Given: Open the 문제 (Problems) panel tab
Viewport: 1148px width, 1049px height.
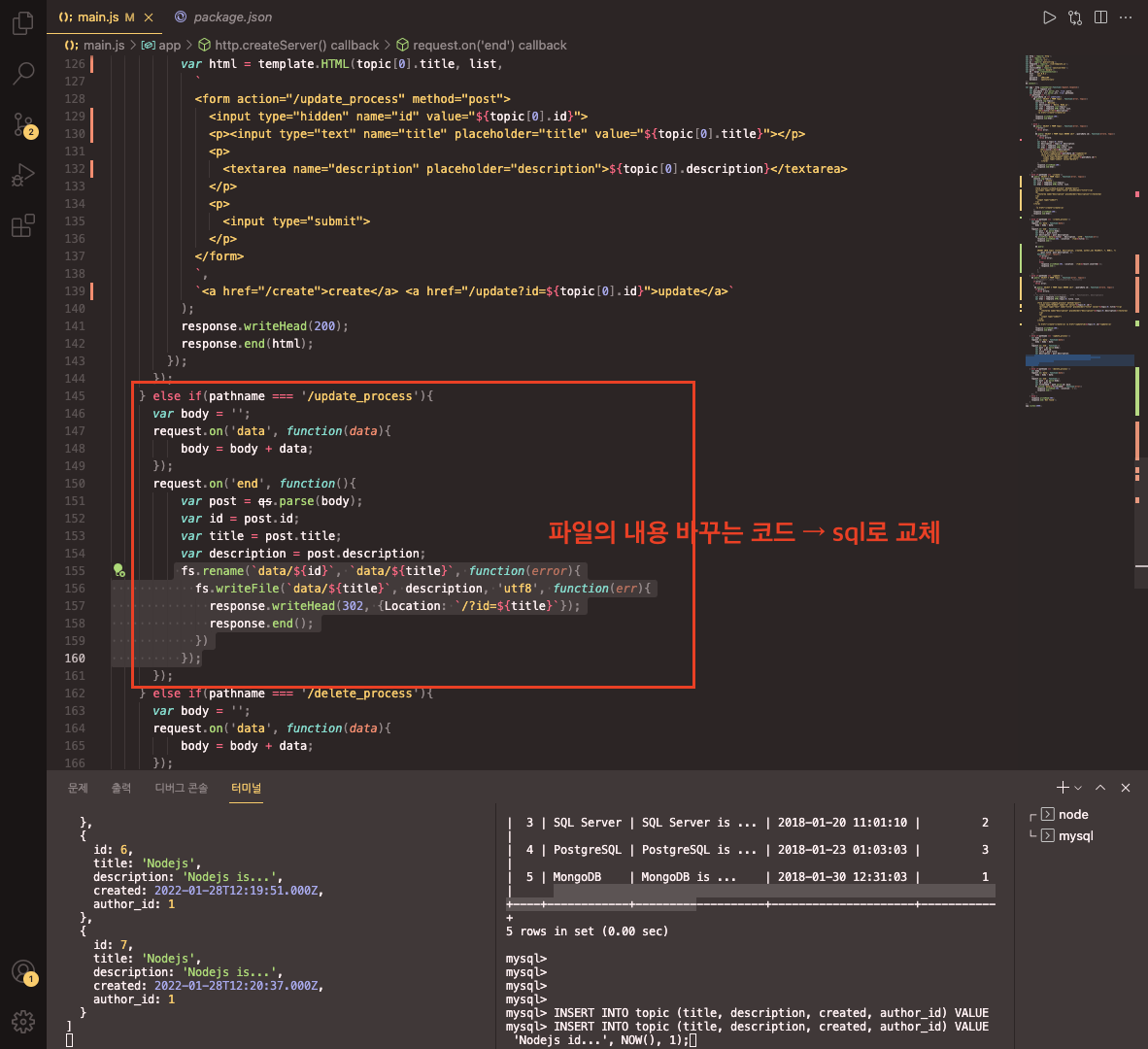Looking at the screenshot, I should click(x=78, y=788).
